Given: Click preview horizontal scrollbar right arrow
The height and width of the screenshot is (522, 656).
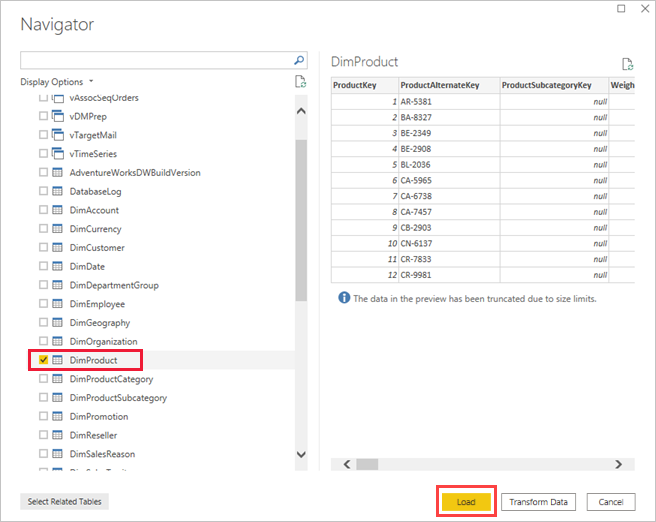Looking at the screenshot, I should click(619, 464).
